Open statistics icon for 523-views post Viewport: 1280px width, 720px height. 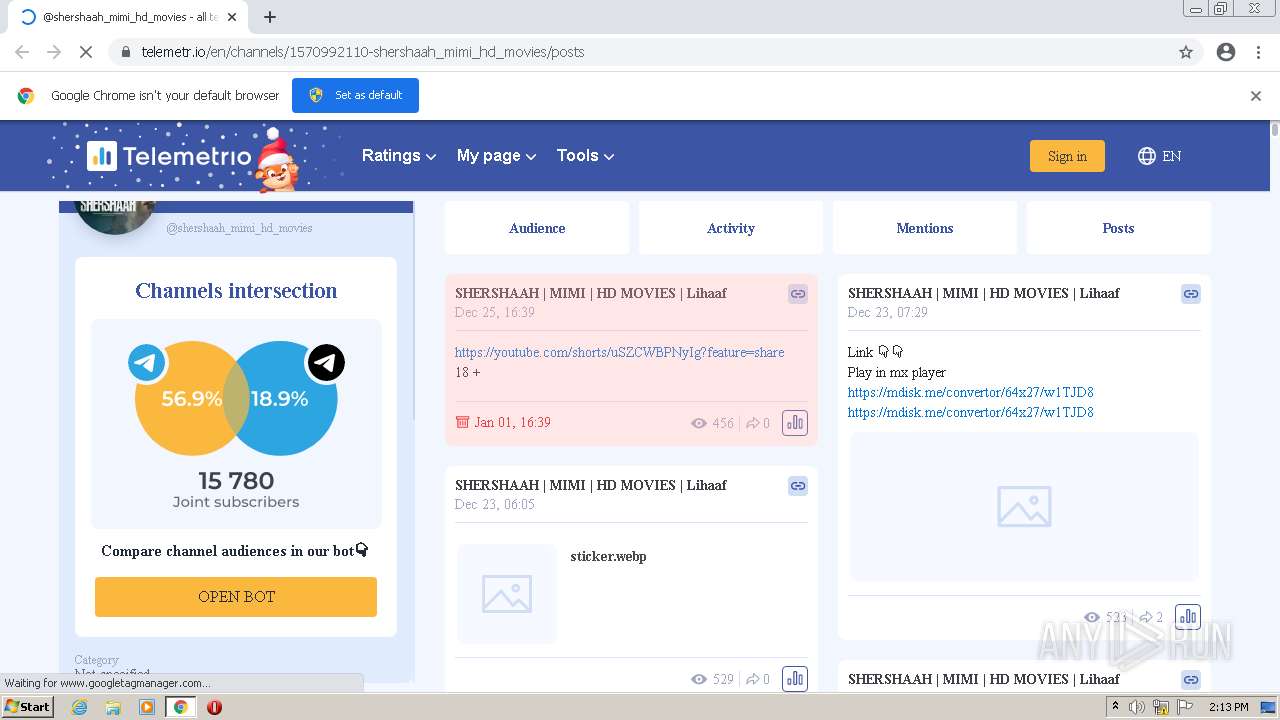pos(1187,617)
